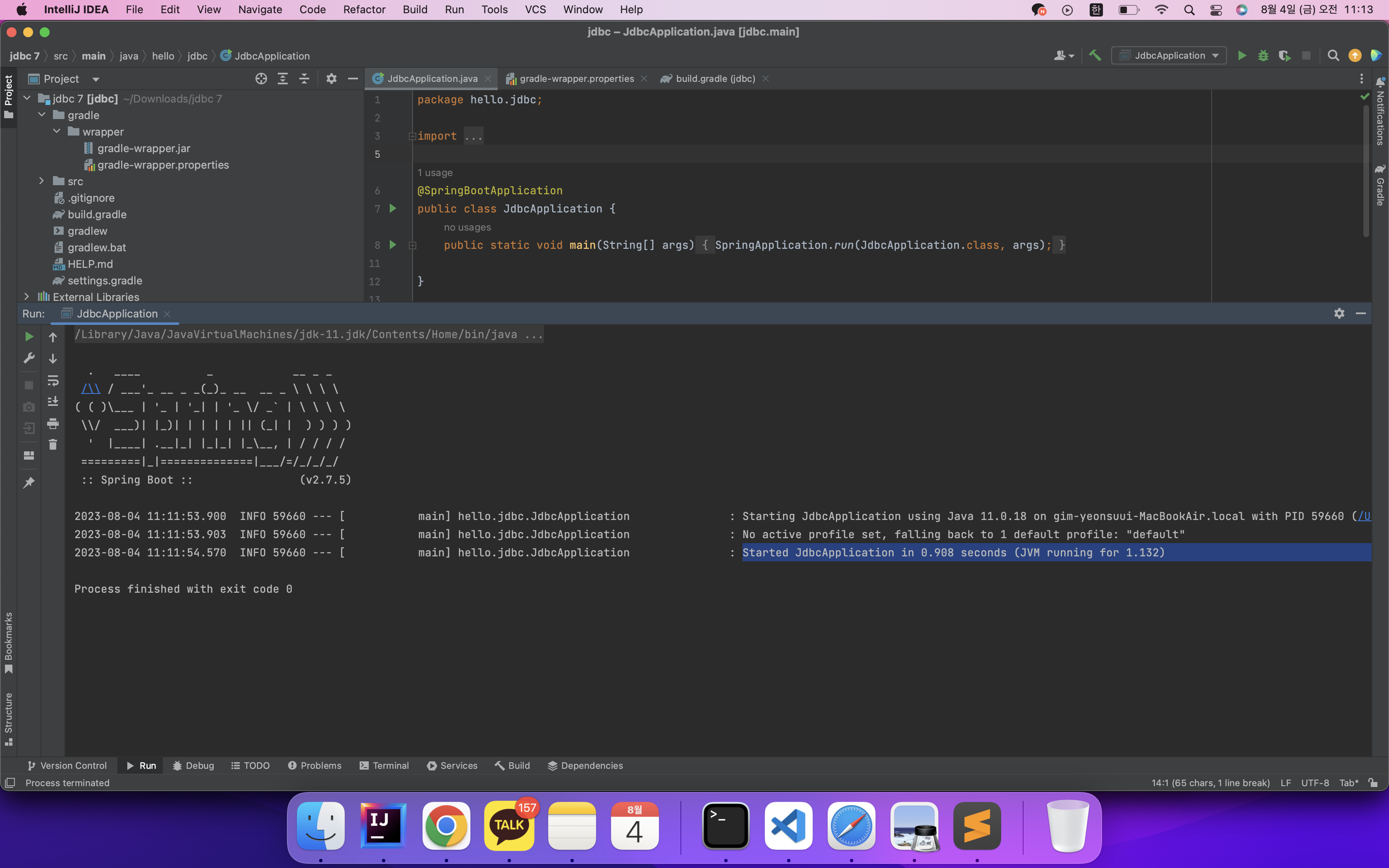This screenshot has height=868, width=1389.
Task: Open the VCS menu
Action: pos(535,10)
